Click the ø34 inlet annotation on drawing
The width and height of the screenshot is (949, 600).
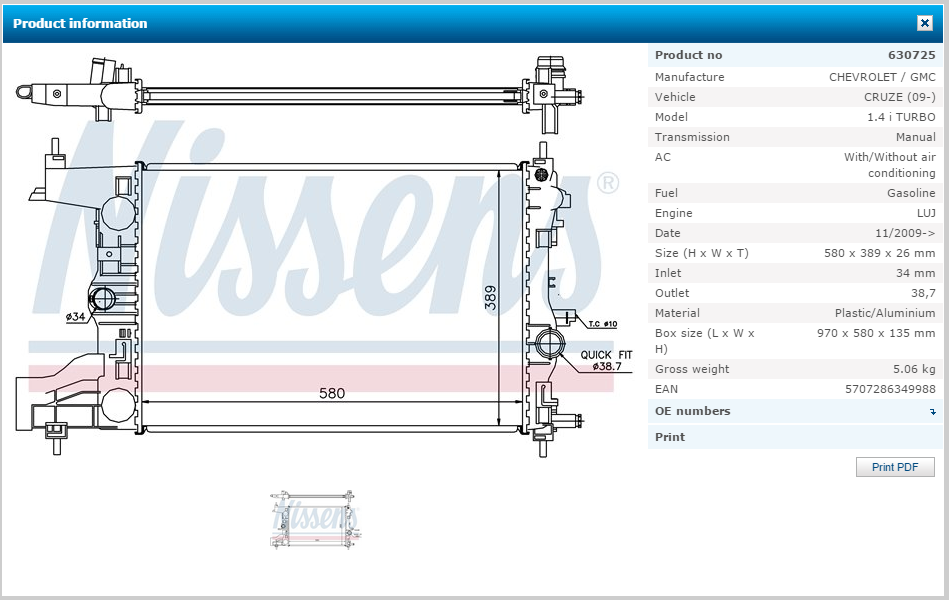tap(76, 316)
